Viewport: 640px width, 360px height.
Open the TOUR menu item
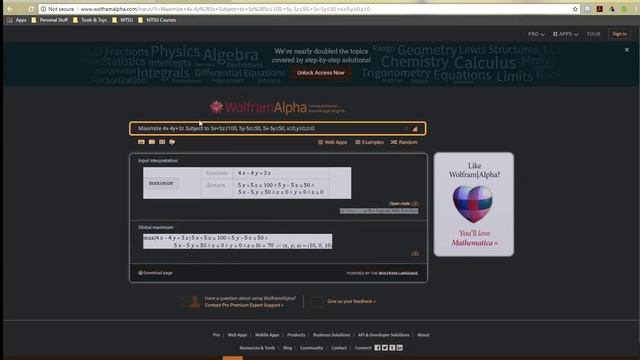pos(593,34)
